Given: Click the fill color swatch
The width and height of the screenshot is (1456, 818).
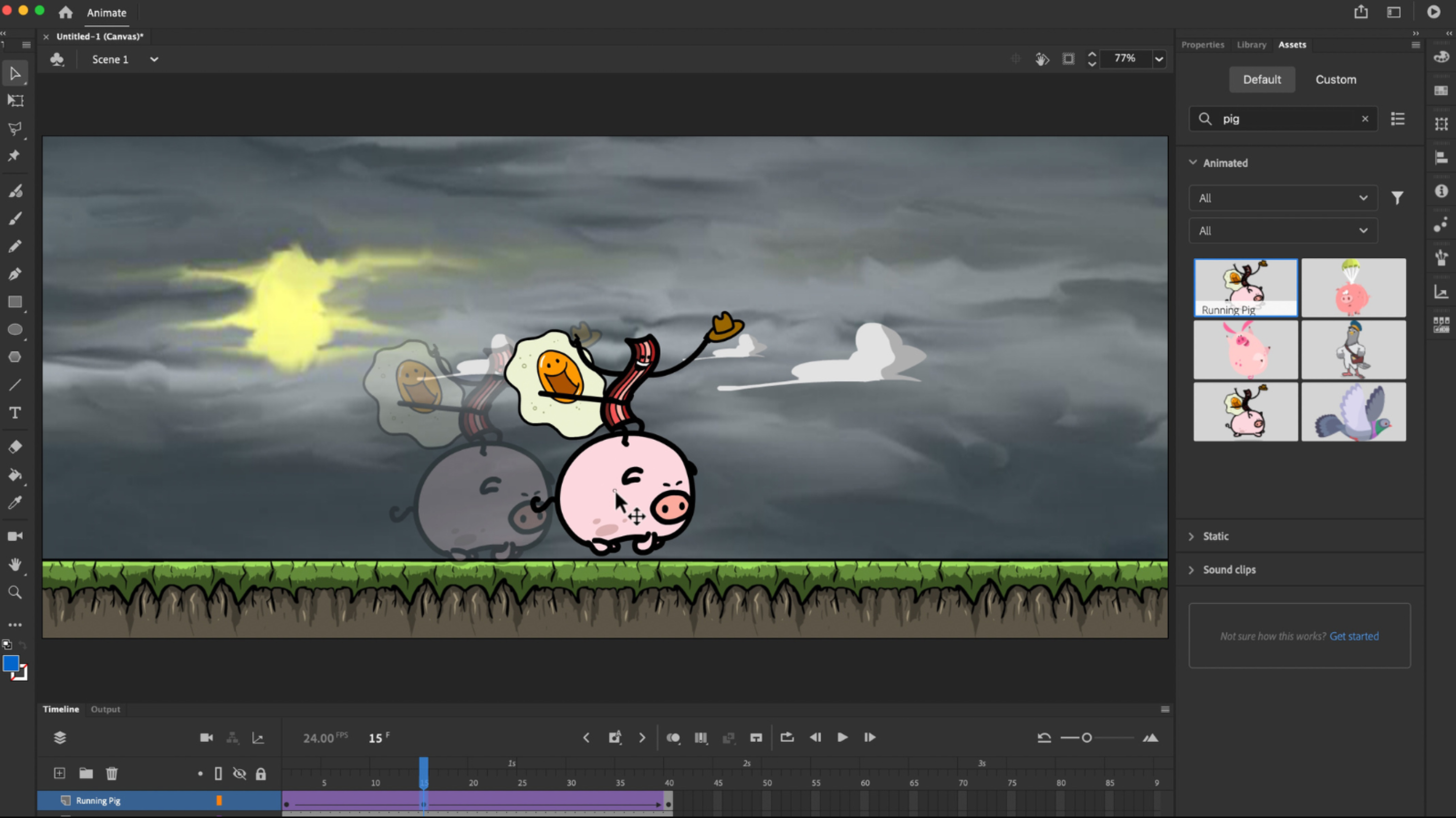Looking at the screenshot, I should click(11, 664).
